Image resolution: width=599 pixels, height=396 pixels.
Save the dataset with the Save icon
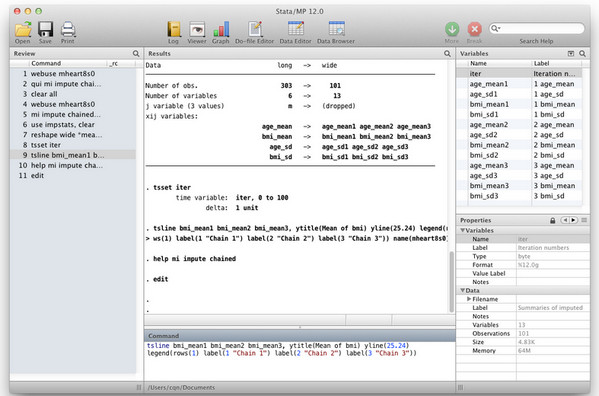pos(45,30)
